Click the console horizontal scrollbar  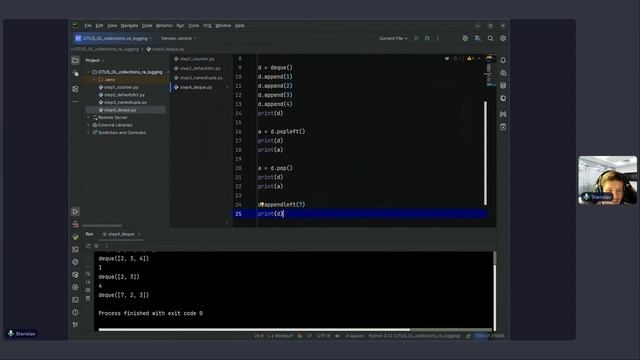[x=254, y=329]
